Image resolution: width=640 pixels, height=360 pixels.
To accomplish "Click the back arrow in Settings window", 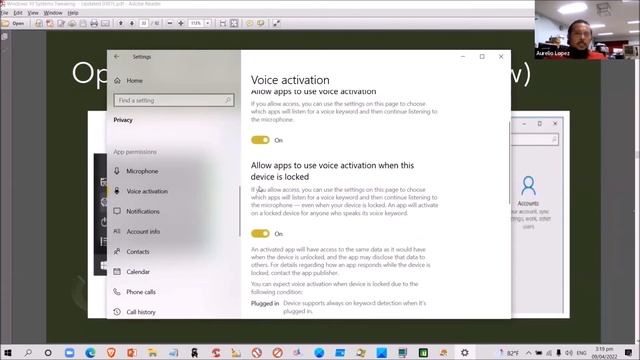I will pyautogui.click(x=117, y=57).
